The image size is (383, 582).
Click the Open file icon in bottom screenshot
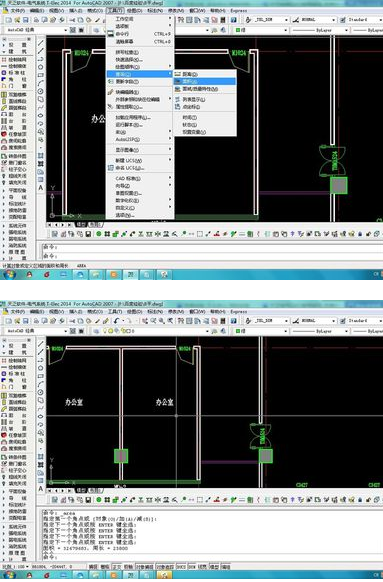tap(17, 321)
